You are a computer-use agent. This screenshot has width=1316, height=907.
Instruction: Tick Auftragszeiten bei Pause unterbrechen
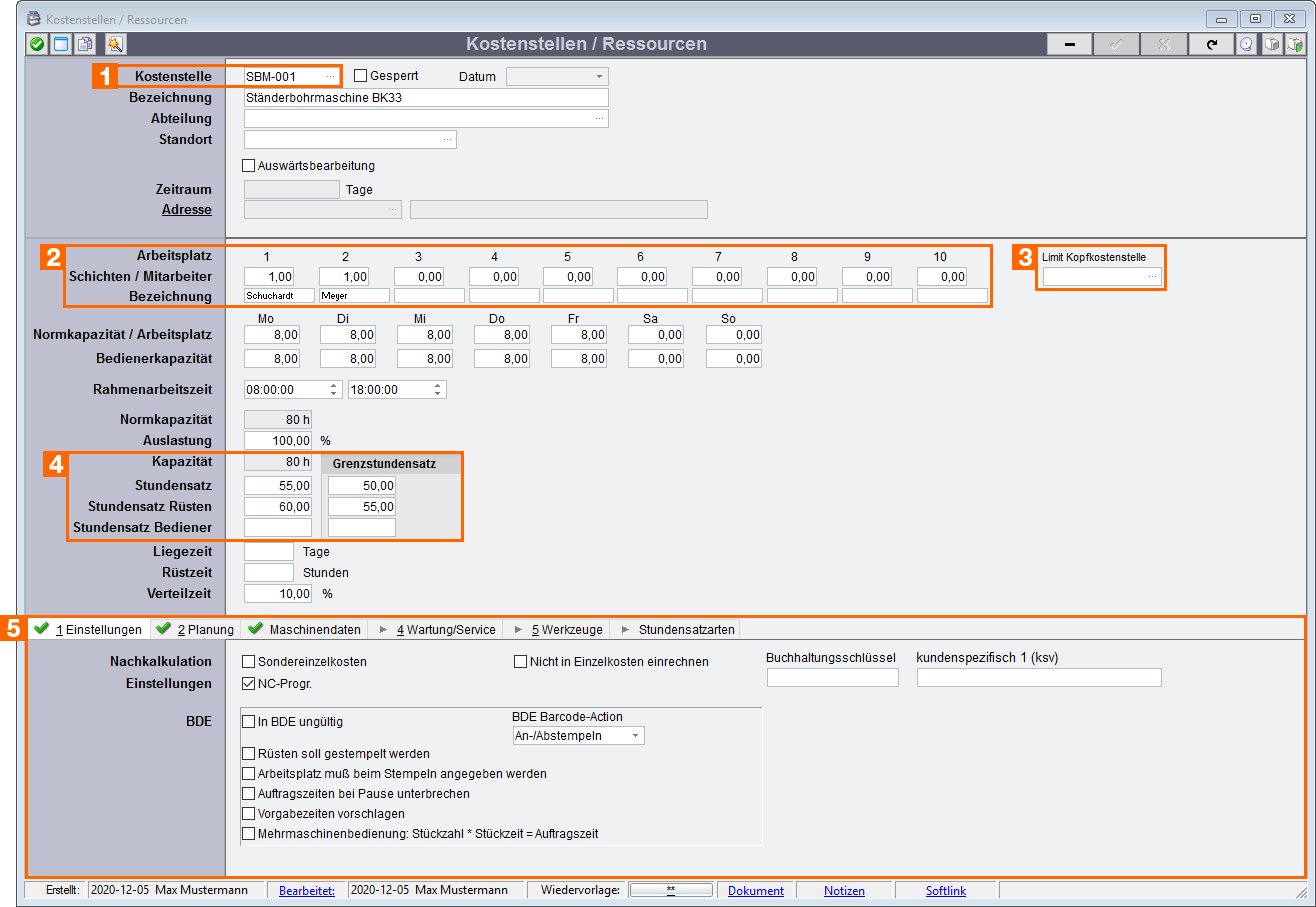tap(249, 793)
